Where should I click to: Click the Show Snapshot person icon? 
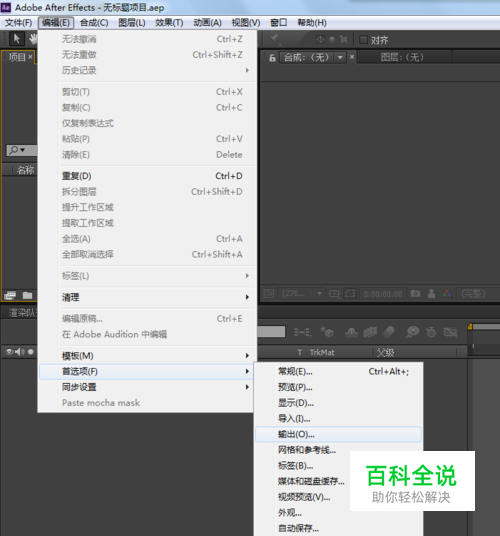point(431,293)
